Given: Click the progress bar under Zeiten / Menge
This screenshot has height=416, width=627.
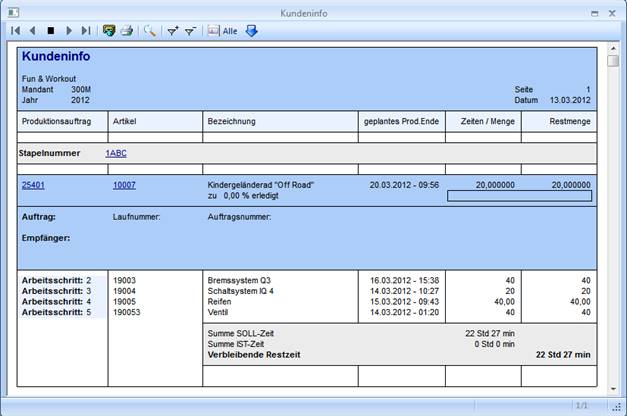Looking at the screenshot, I should coord(518,196).
